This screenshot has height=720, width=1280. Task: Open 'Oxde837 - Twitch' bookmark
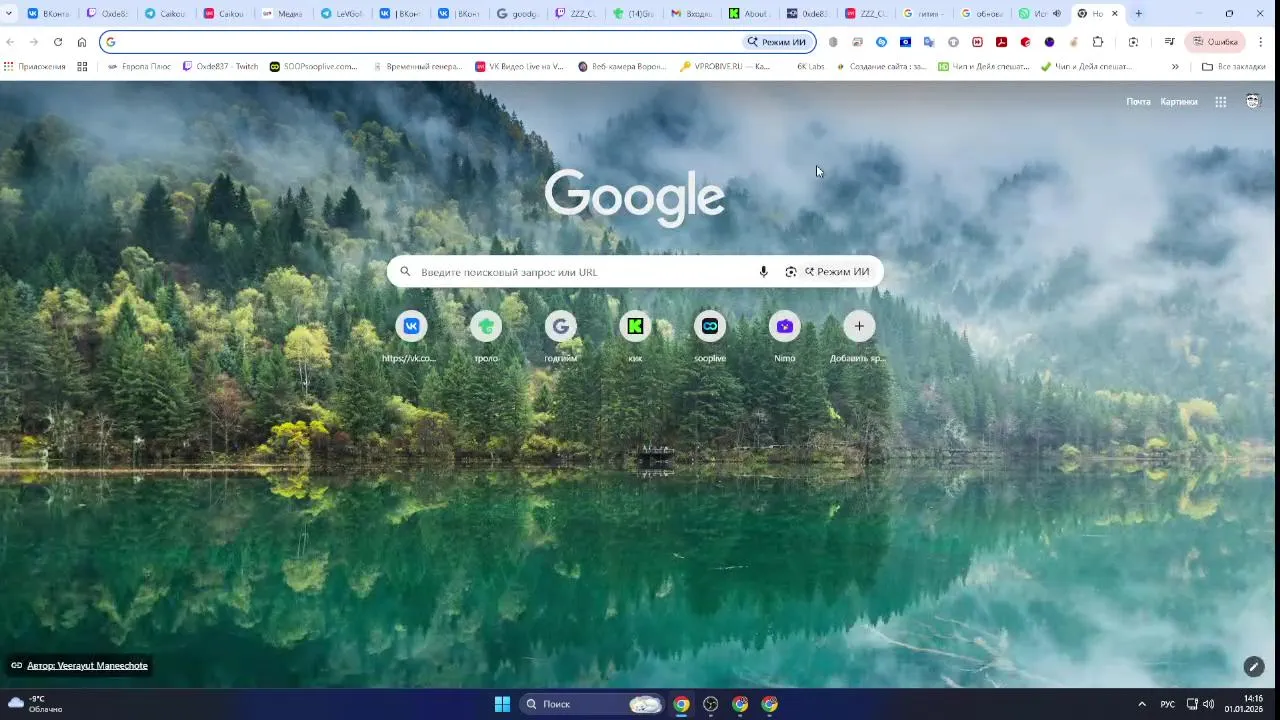coord(220,67)
